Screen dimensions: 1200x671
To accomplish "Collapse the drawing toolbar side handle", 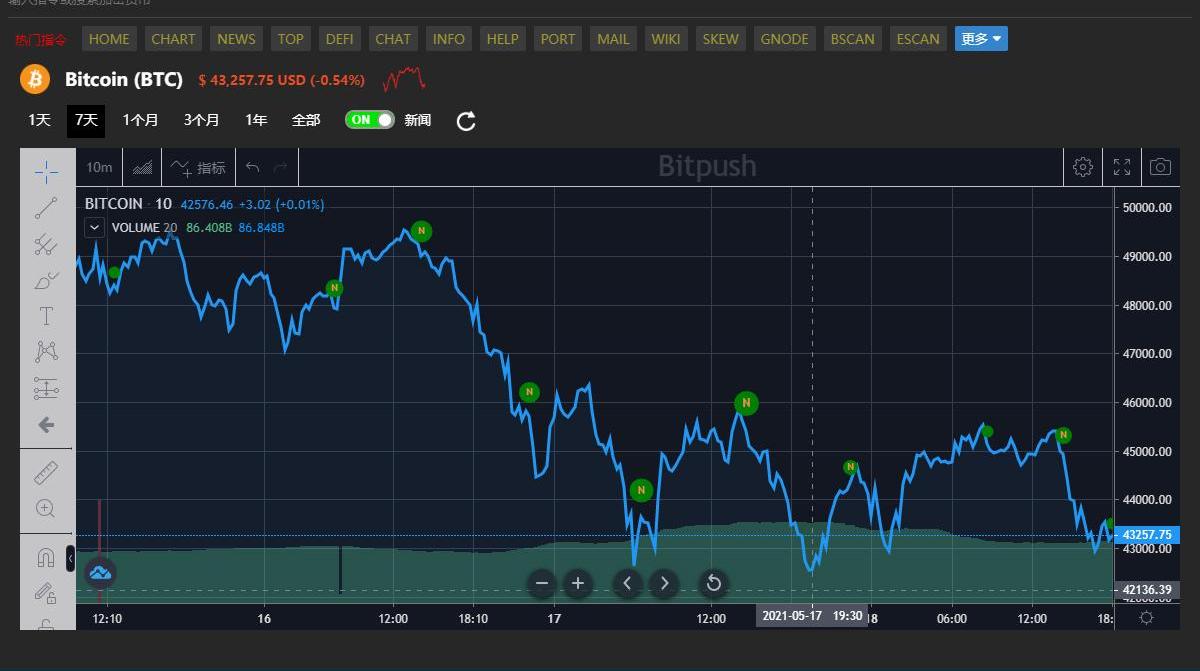I will [70, 558].
